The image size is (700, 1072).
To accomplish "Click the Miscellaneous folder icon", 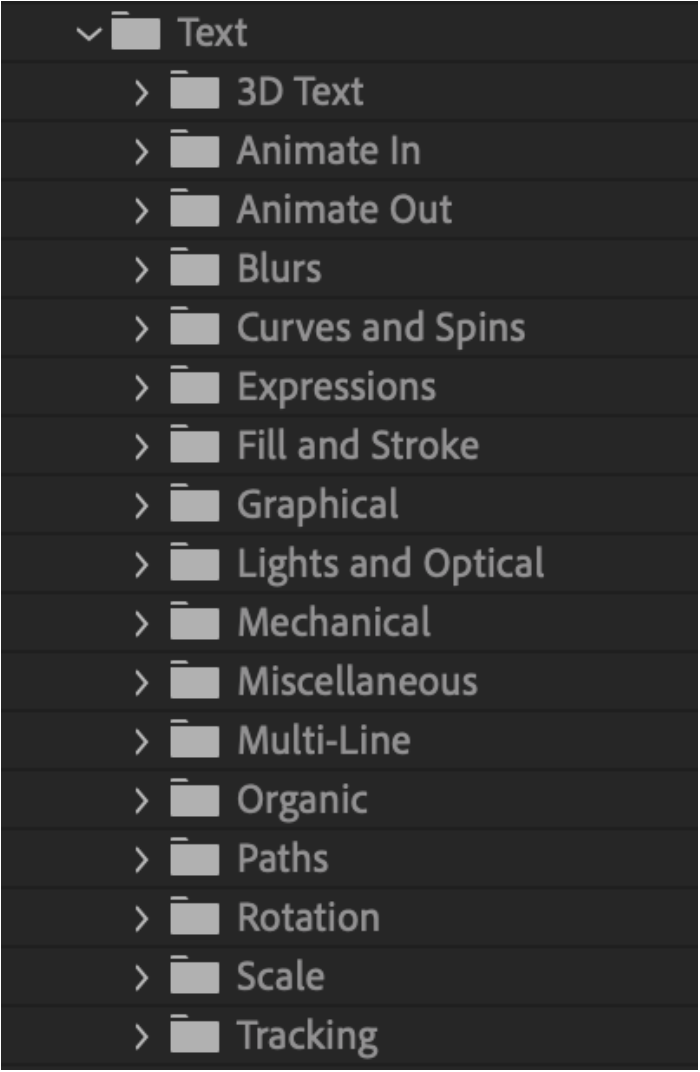I will pos(195,680).
